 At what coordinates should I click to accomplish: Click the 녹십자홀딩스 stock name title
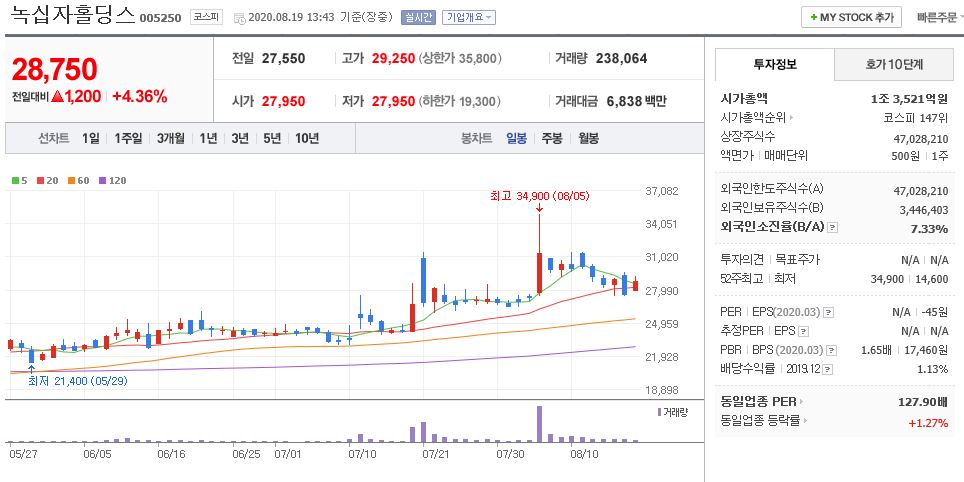tap(73, 15)
